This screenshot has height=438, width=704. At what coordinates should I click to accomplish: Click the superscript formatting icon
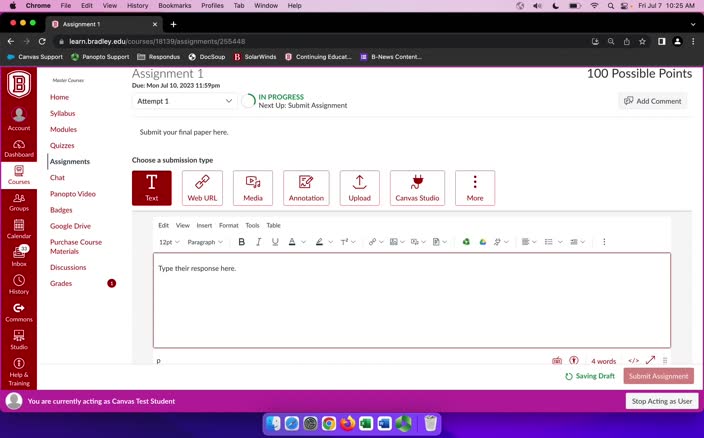pyautogui.click(x=344, y=242)
